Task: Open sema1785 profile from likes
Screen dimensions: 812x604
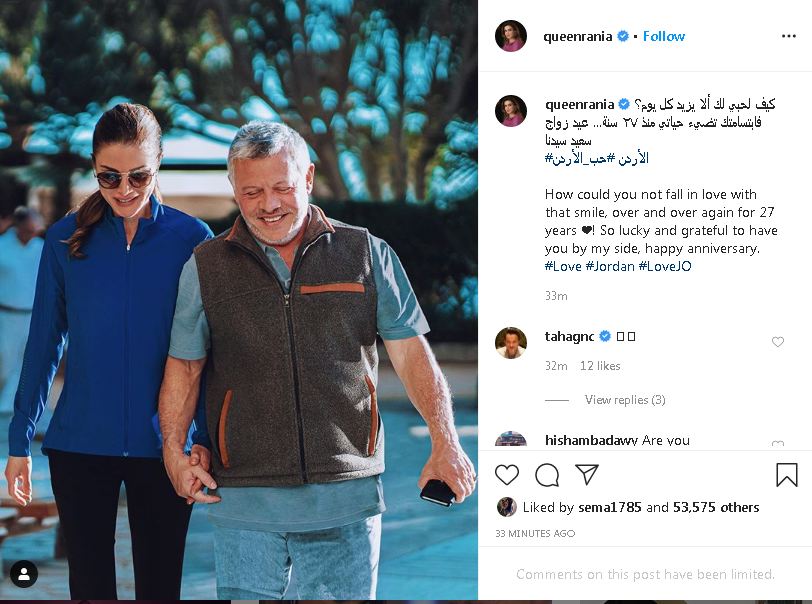Action: tap(609, 507)
